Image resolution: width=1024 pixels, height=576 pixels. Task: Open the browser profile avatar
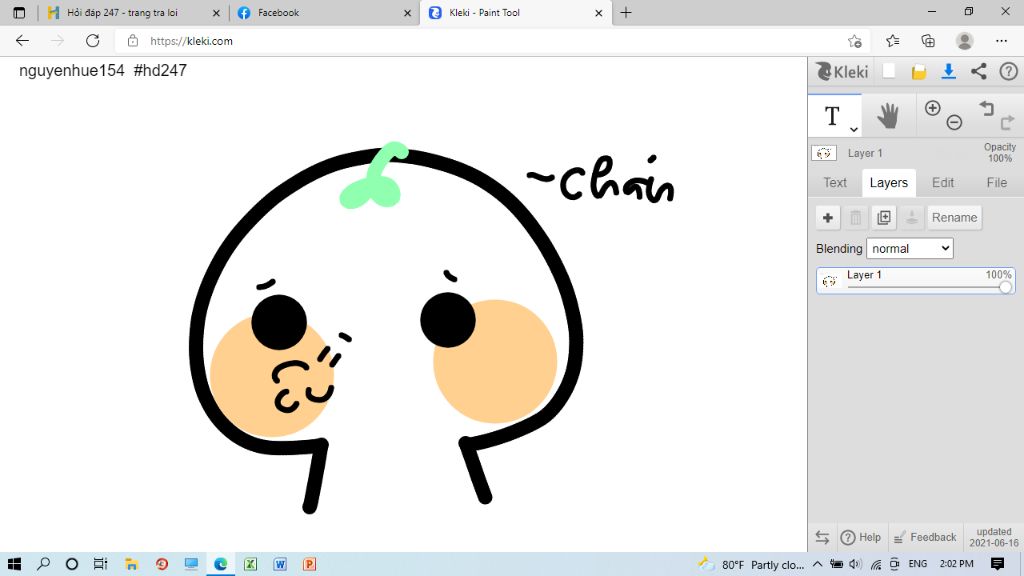click(x=965, y=40)
